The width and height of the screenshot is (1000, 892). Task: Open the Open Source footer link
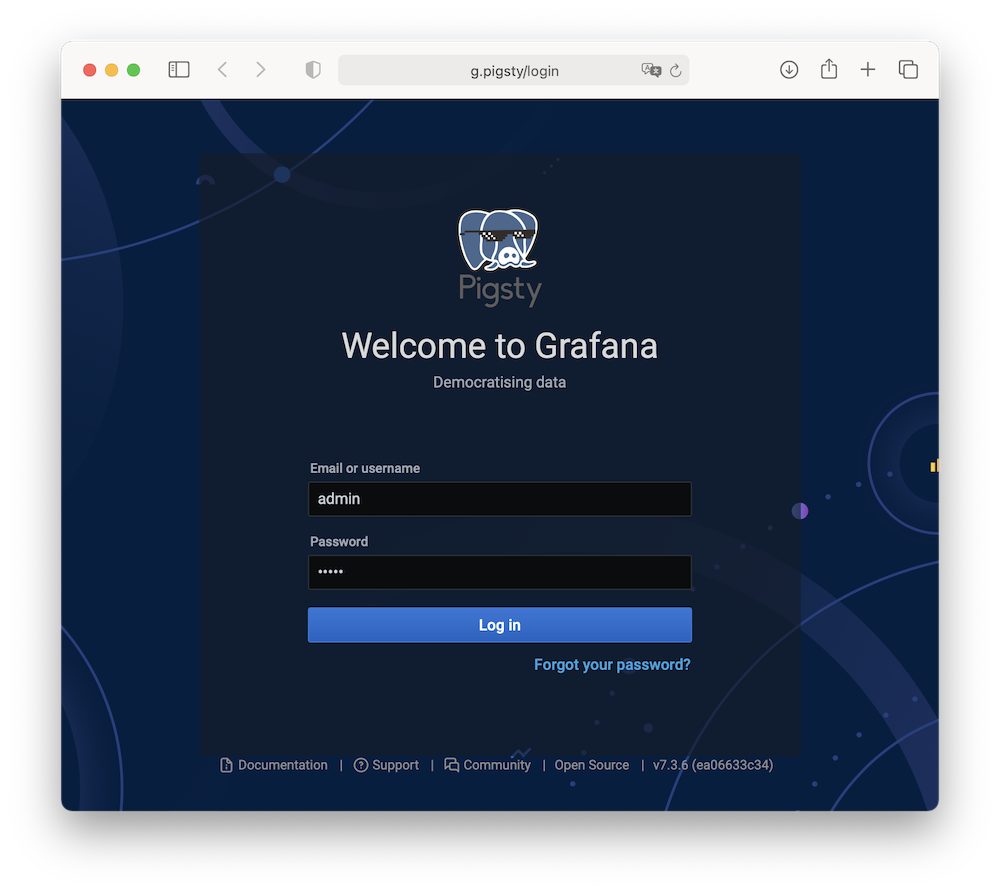point(591,765)
